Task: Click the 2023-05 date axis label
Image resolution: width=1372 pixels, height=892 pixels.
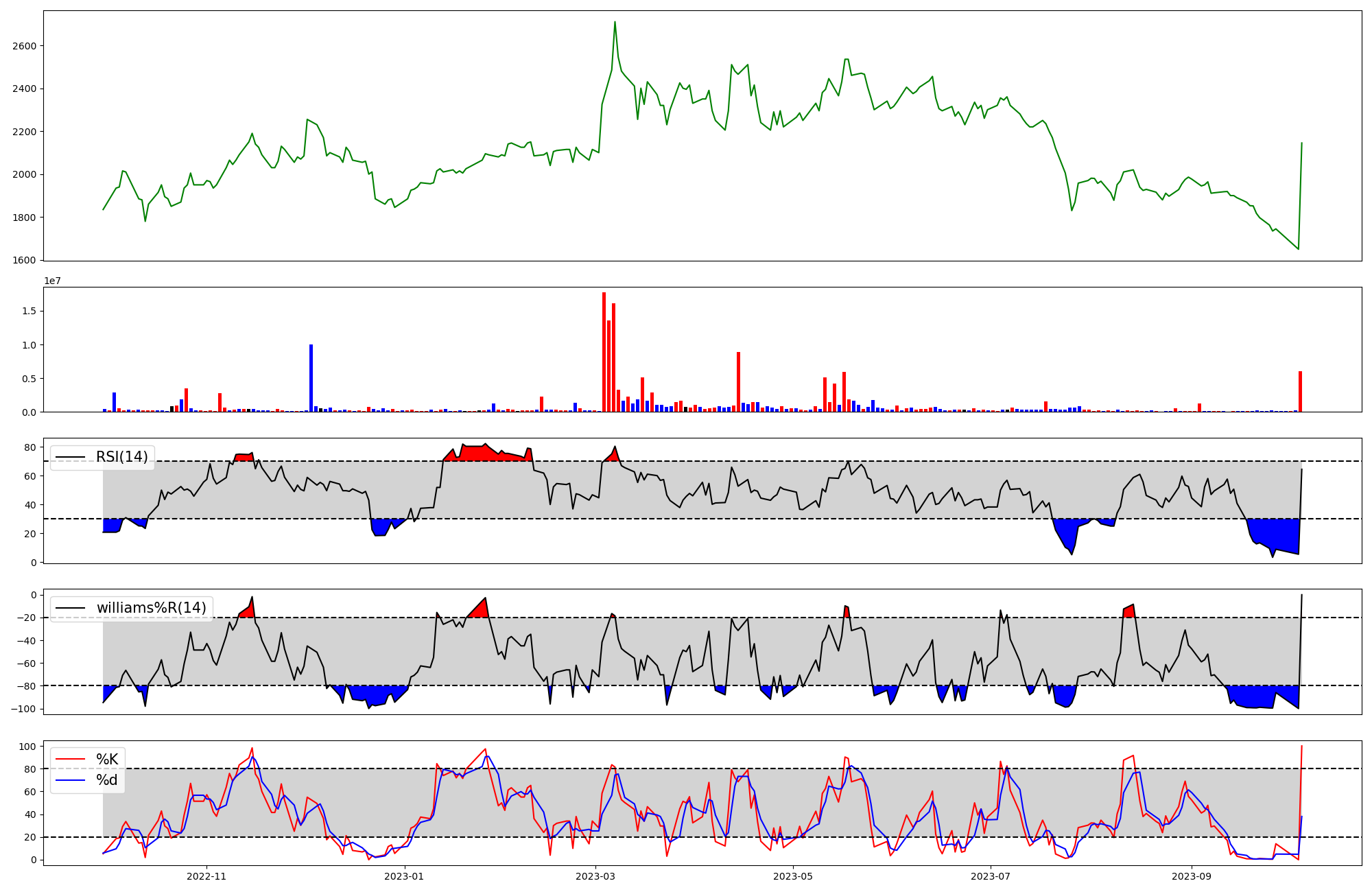Action: [794, 876]
